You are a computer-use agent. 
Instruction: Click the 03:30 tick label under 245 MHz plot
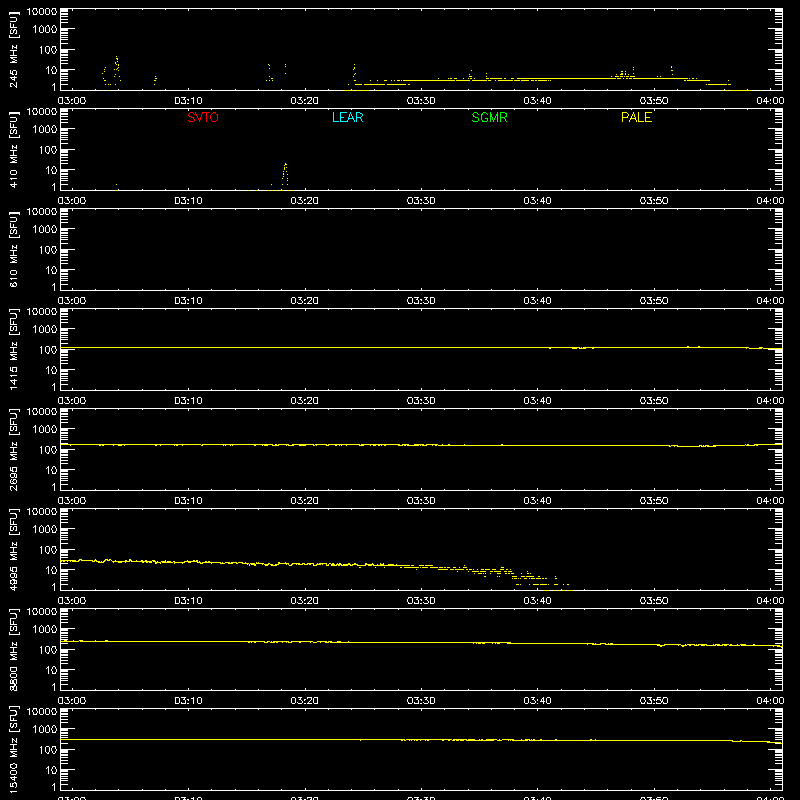click(x=421, y=101)
